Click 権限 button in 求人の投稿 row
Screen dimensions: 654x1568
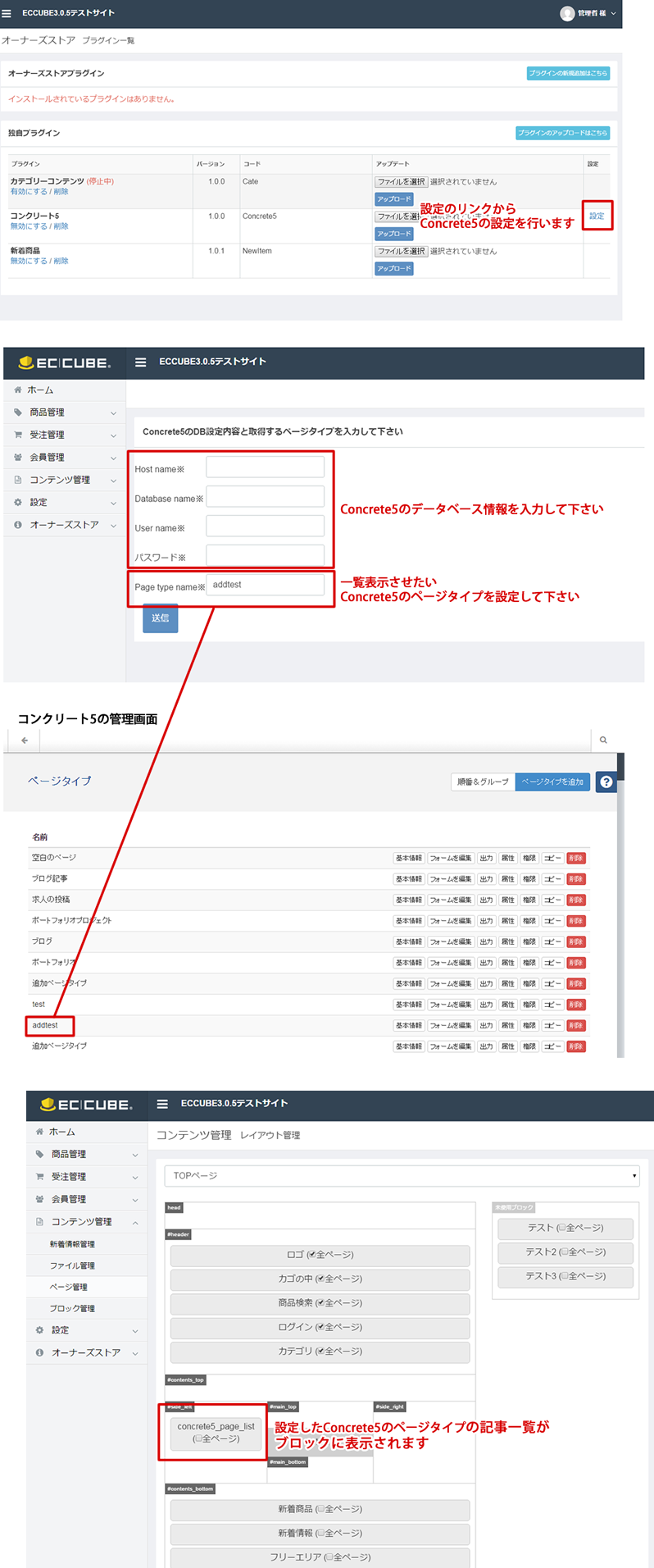click(x=529, y=900)
